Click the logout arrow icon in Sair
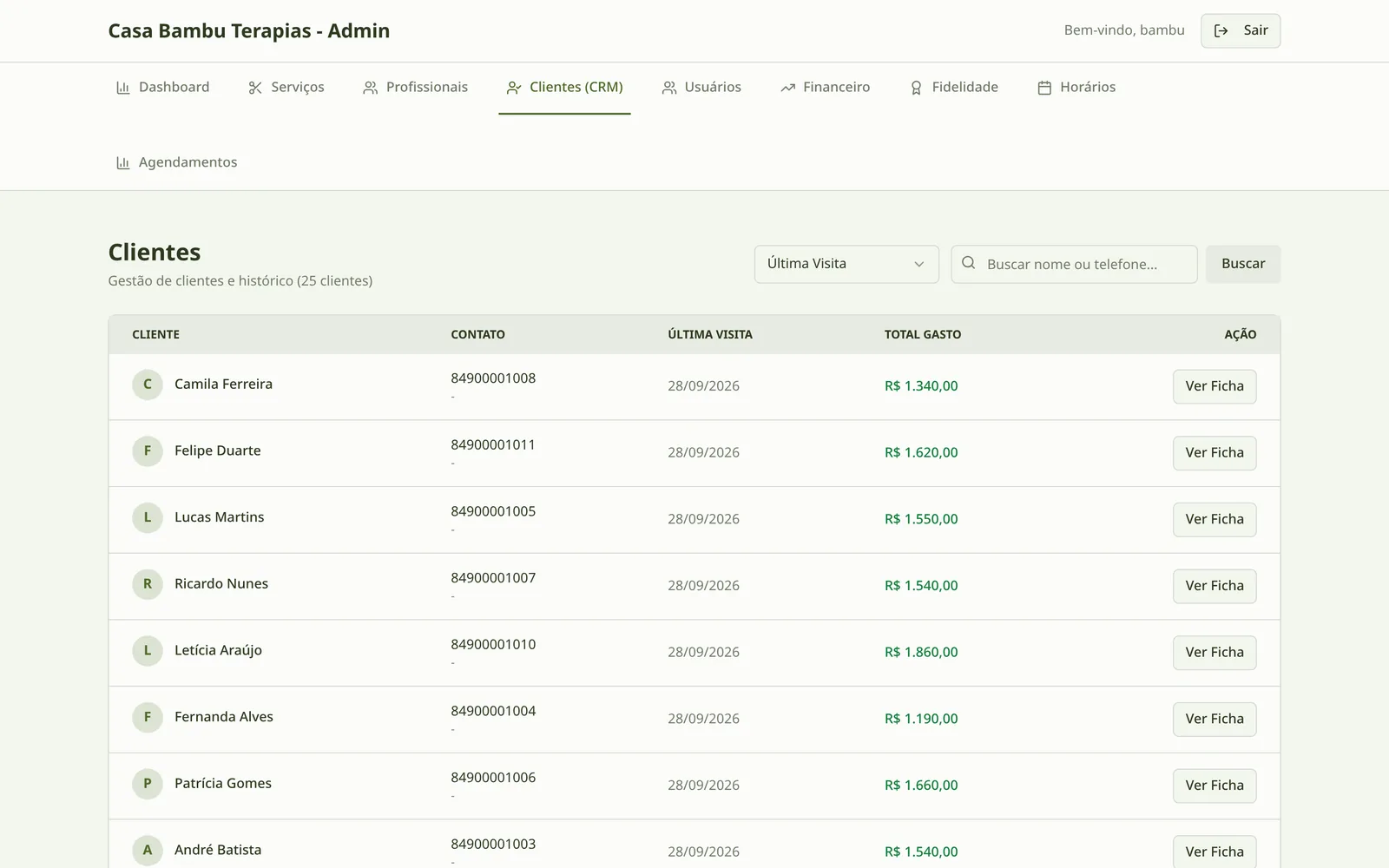1389x868 pixels. 1221,30
